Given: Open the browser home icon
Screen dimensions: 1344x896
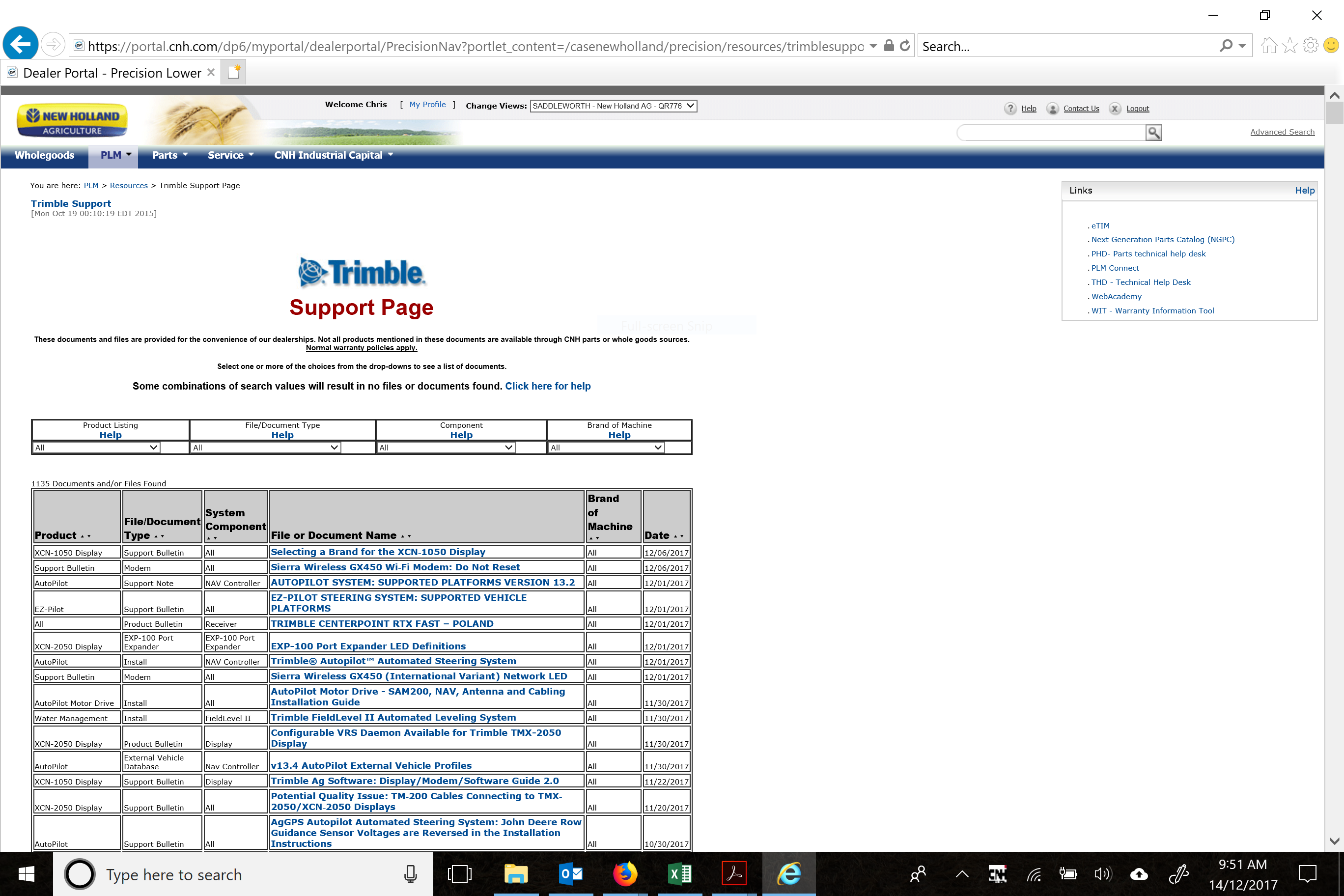Looking at the screenshot, I should pyautogui.click(x=1268, y=46).
